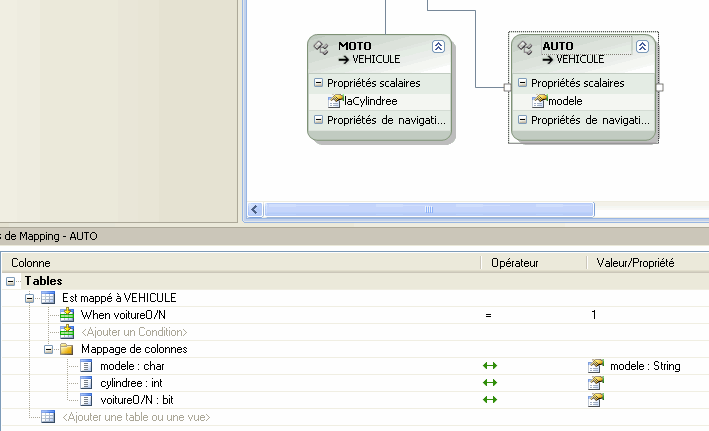This screenshot has width=709, height=431.
Task: Click the inheritance arrow icon under MOTO
Action: click(344, 59)
